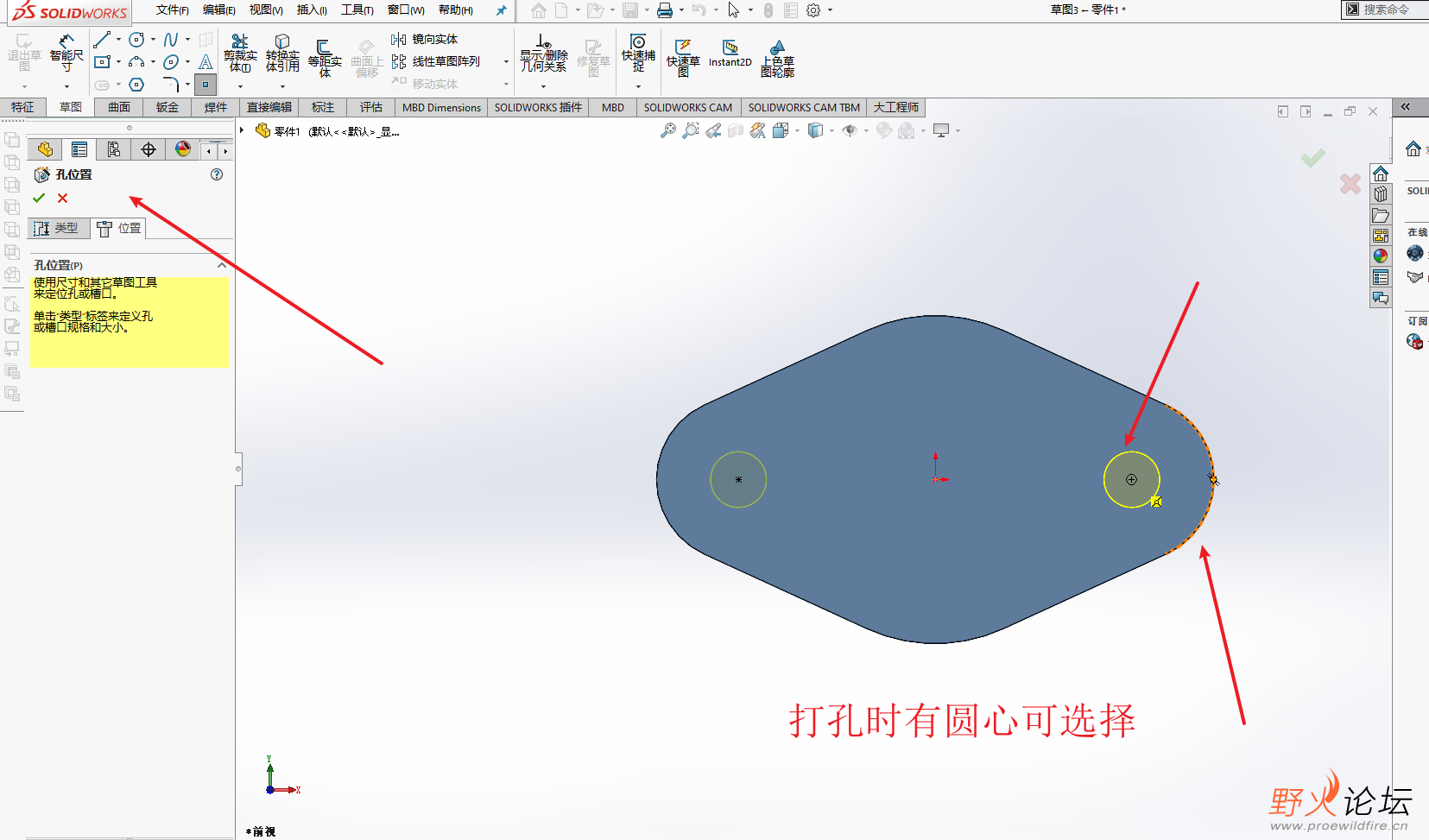Confirm hole placement with green check
Viewport: 1429px width, 840px height.
click(x=38, y=198)
